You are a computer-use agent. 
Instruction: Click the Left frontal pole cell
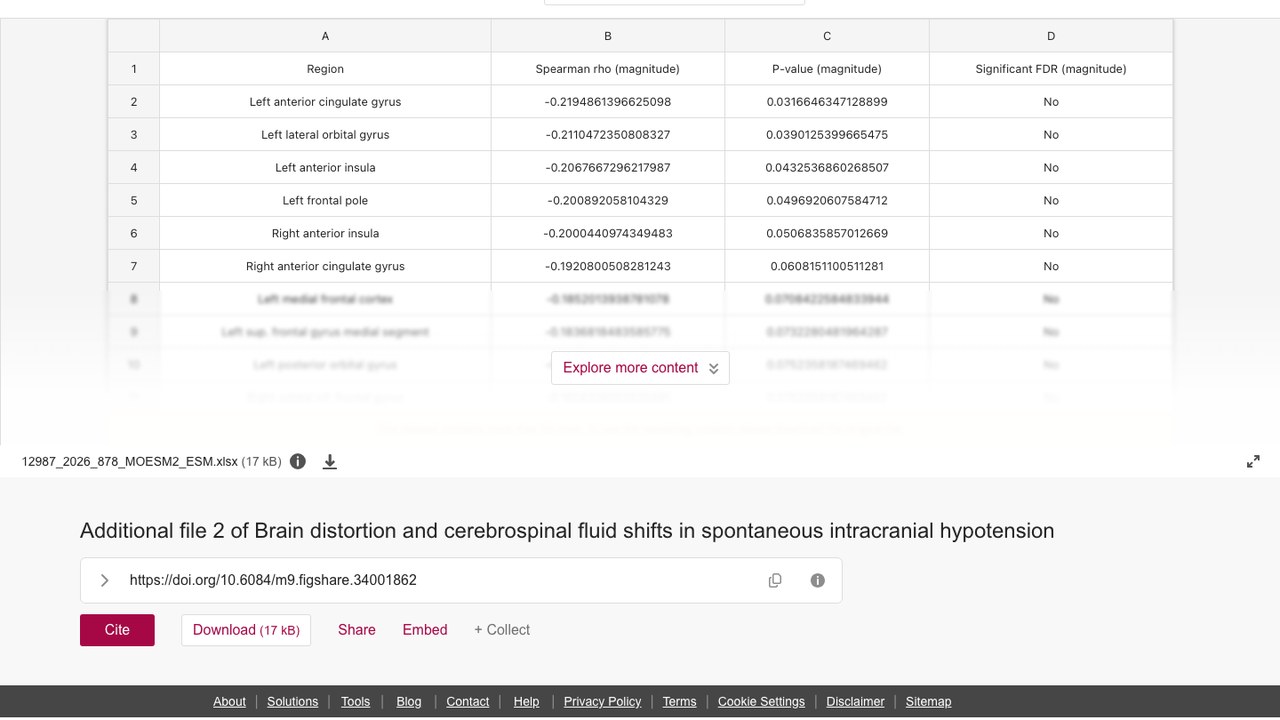(x=325, y=200)
